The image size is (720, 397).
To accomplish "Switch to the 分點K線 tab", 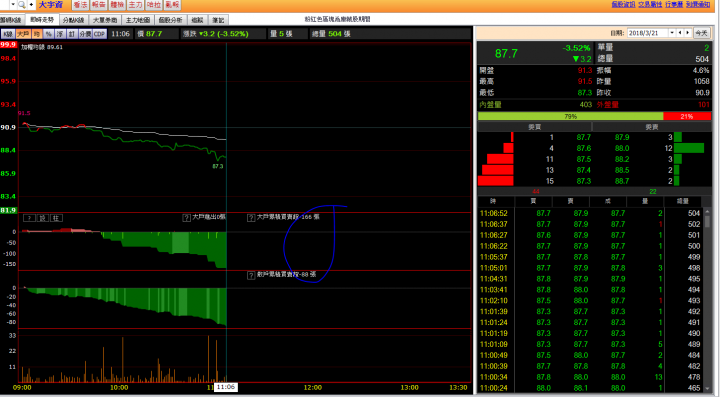I will [x=73, y=20].
